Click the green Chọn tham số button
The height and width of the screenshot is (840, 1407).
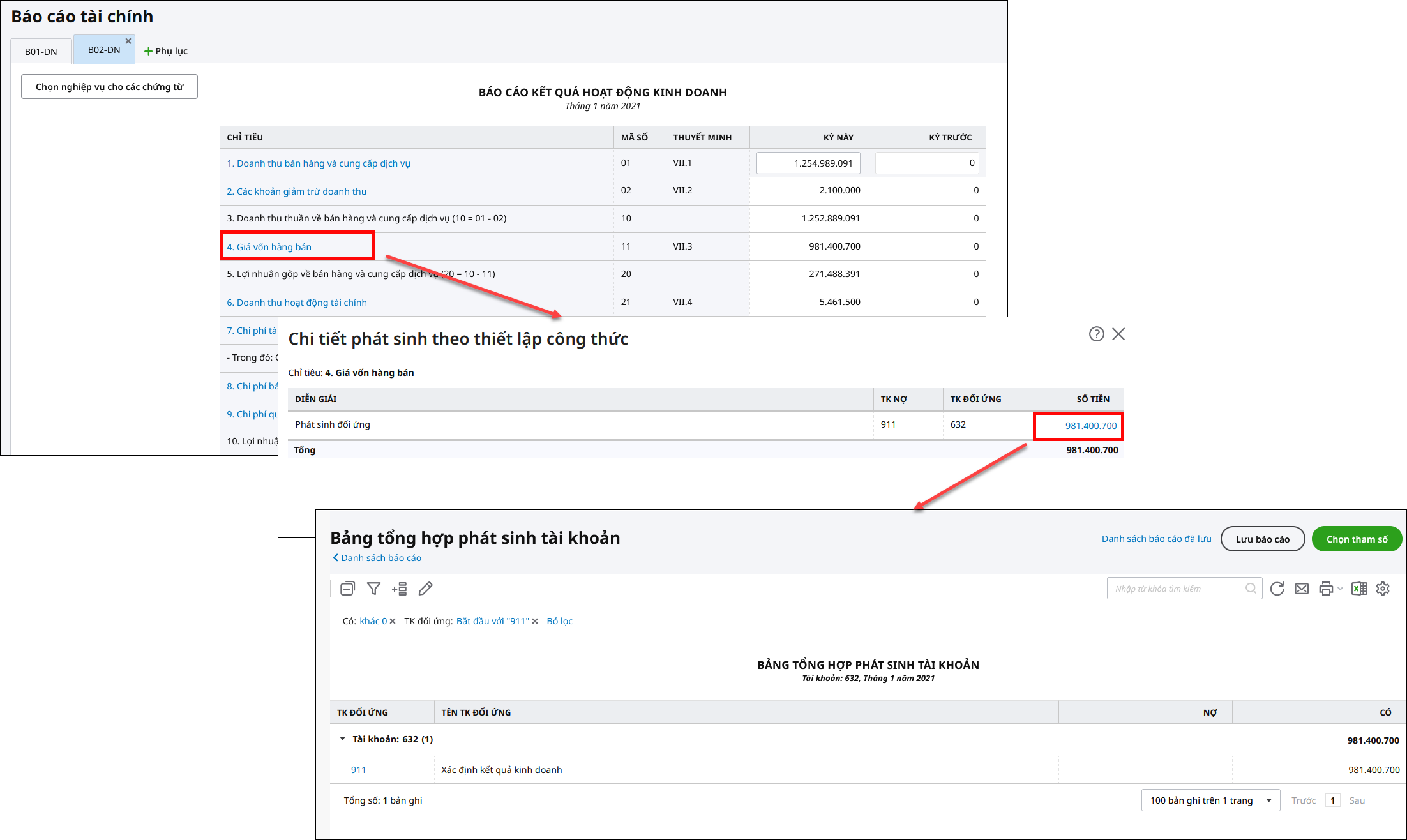pyautogui.click(x=1357, y=539)
